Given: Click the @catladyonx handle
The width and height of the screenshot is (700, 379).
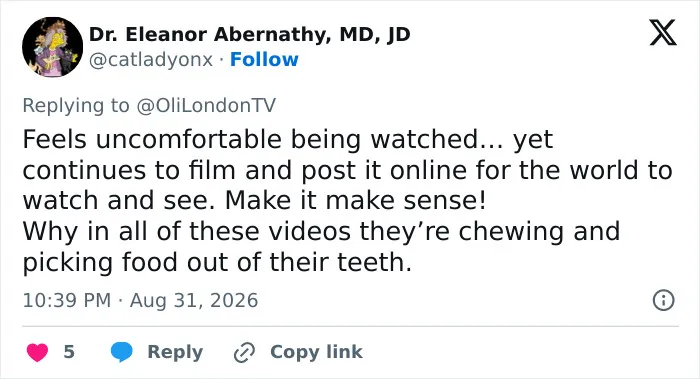Looking at the screenshot, I should (x=151, y=60).
